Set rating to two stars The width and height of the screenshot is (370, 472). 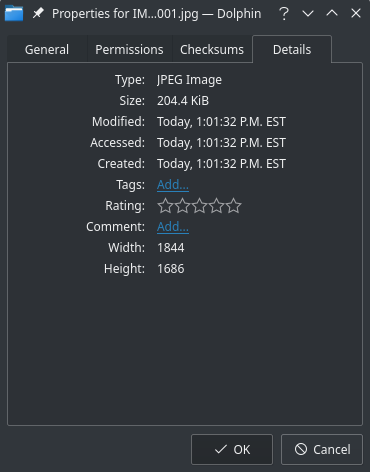182,206
